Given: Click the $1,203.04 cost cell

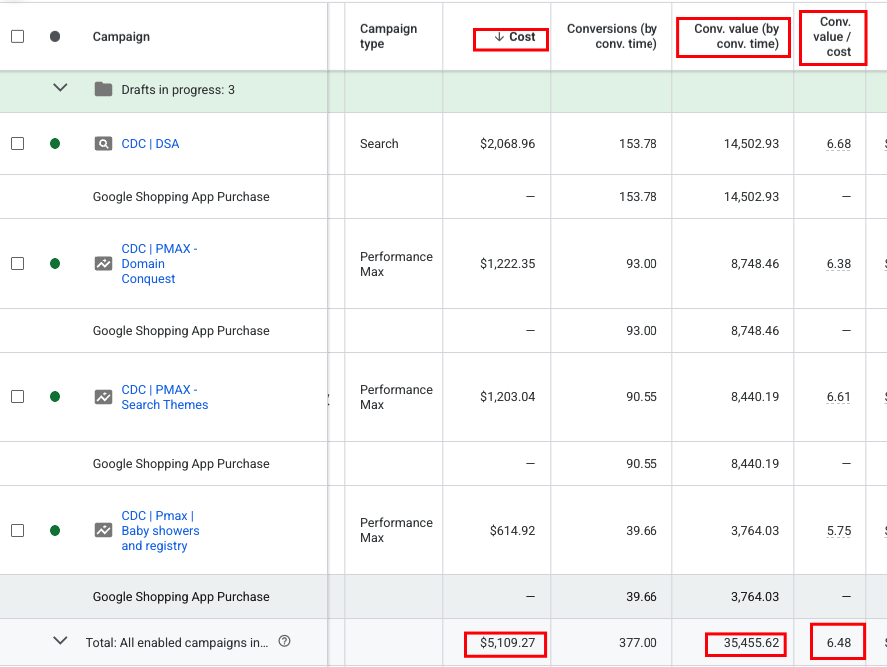Looking at the screenshot, I should click(507, 397).
